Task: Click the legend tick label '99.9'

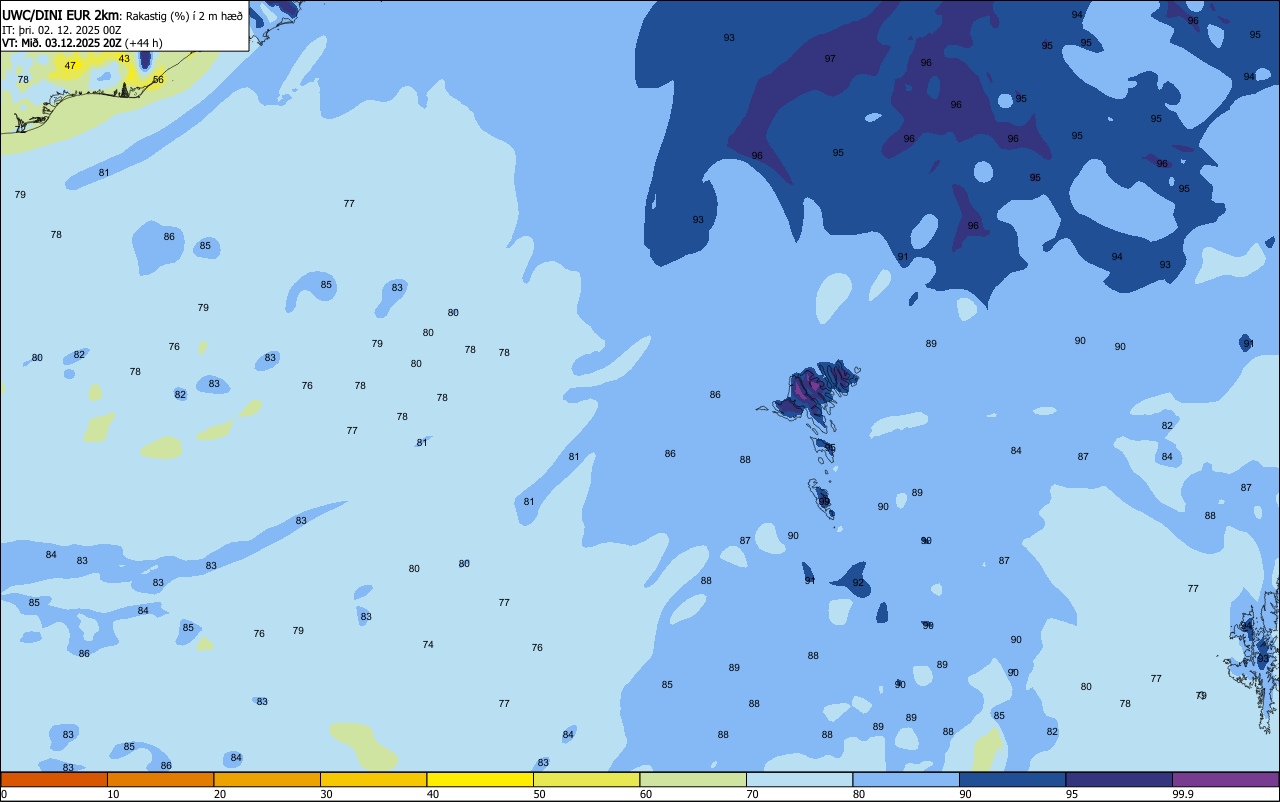Action: (1183, 794)
